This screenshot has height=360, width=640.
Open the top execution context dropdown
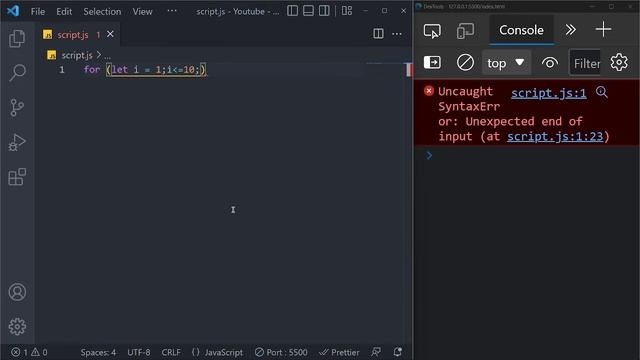(x=506, y=63)
